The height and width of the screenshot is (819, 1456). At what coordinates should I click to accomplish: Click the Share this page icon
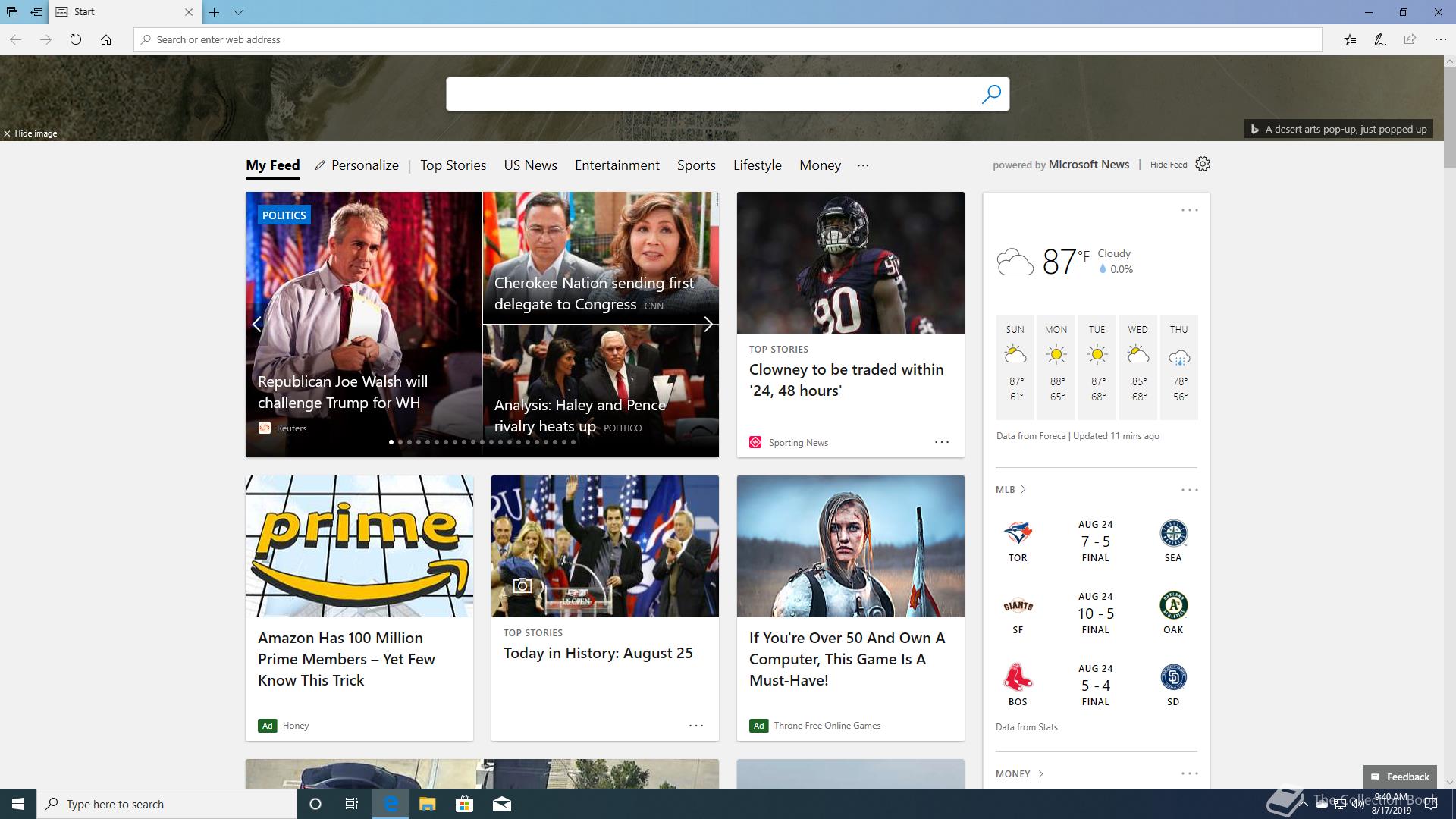click(x=1410, y=39)
